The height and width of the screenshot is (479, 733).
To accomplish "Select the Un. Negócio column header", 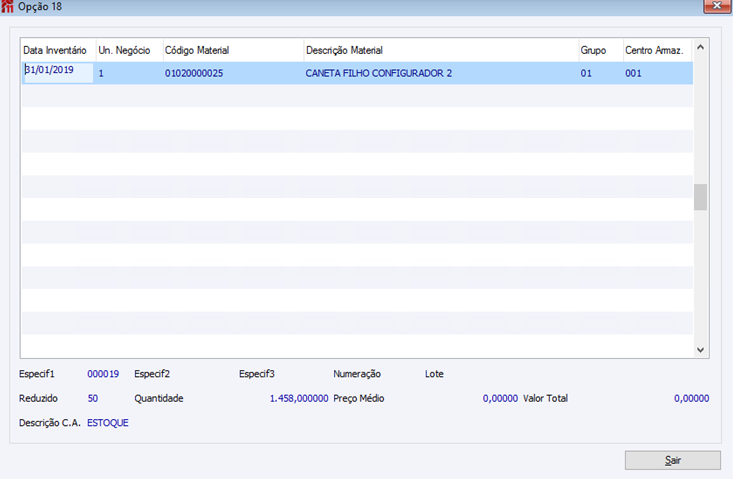I will (129, 50).
